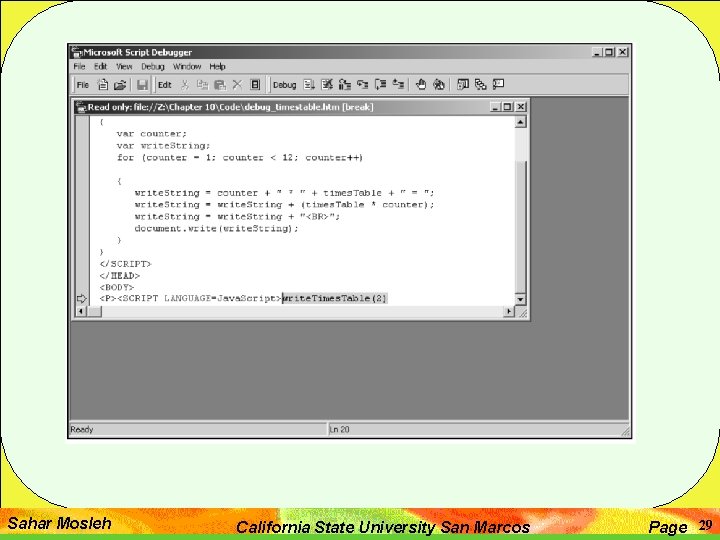Open the Call Stack window icon
The width and height of the screenshot is (720, 540).
click(x=480, y=84)
